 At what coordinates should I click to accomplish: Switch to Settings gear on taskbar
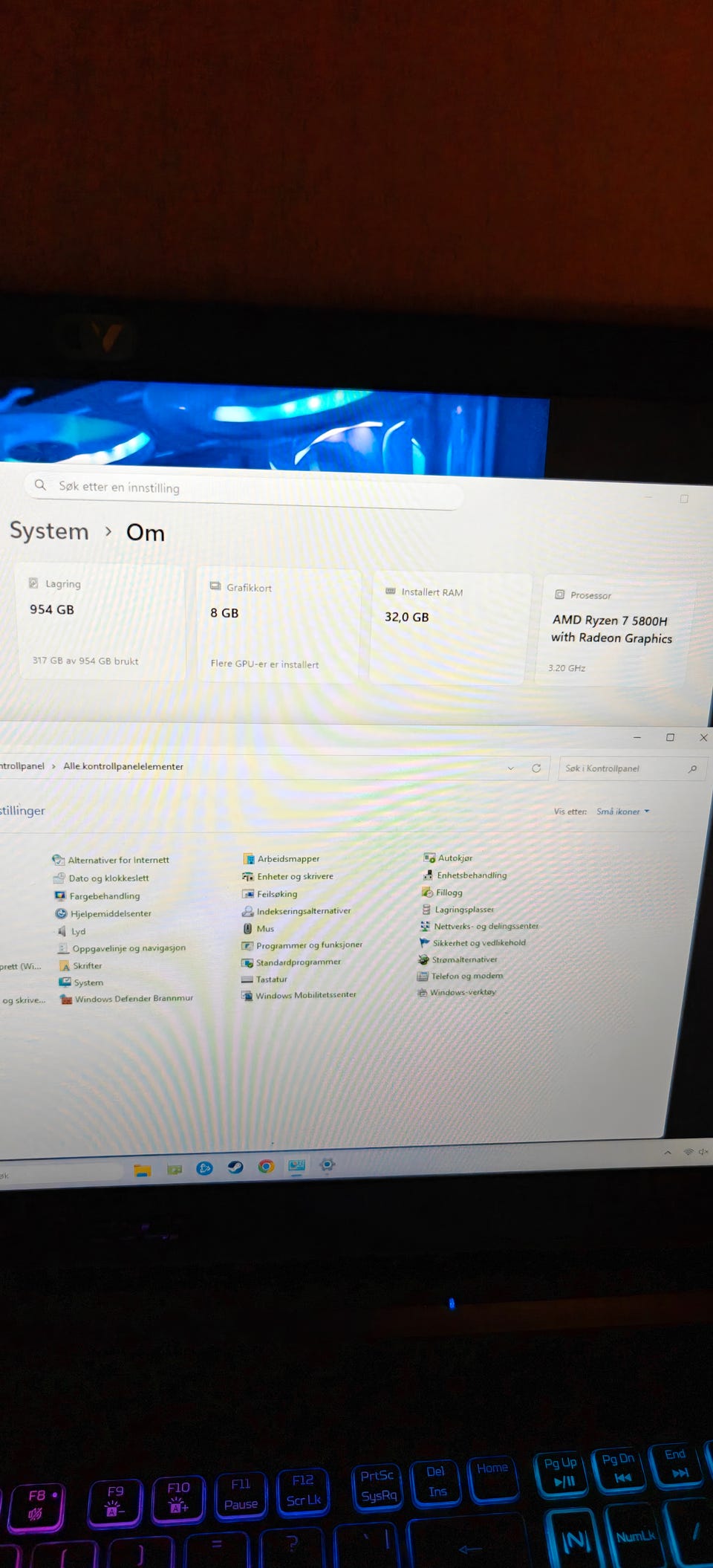click(328, 1164)
